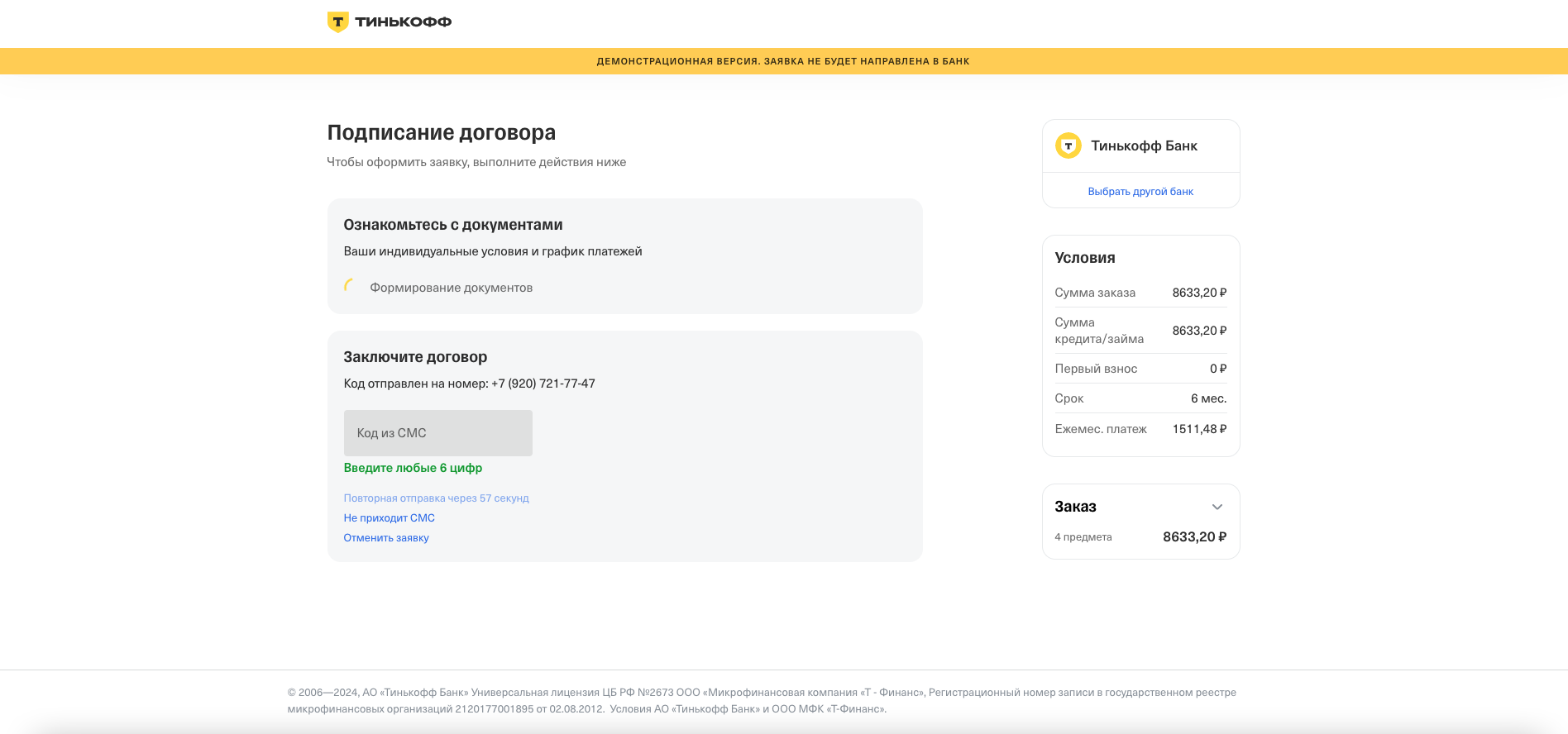Click the yellow demo version banner text

[783, 61]
